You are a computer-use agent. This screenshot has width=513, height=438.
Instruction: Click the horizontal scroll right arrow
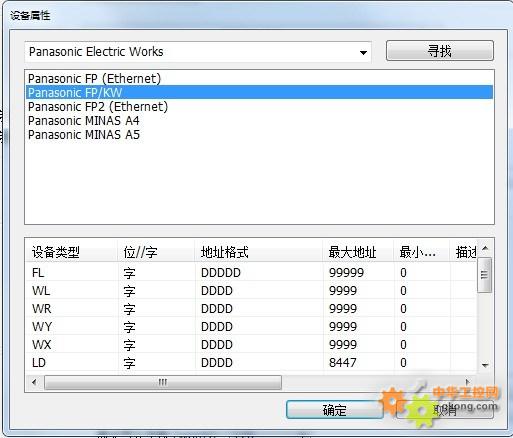point(468,382)
